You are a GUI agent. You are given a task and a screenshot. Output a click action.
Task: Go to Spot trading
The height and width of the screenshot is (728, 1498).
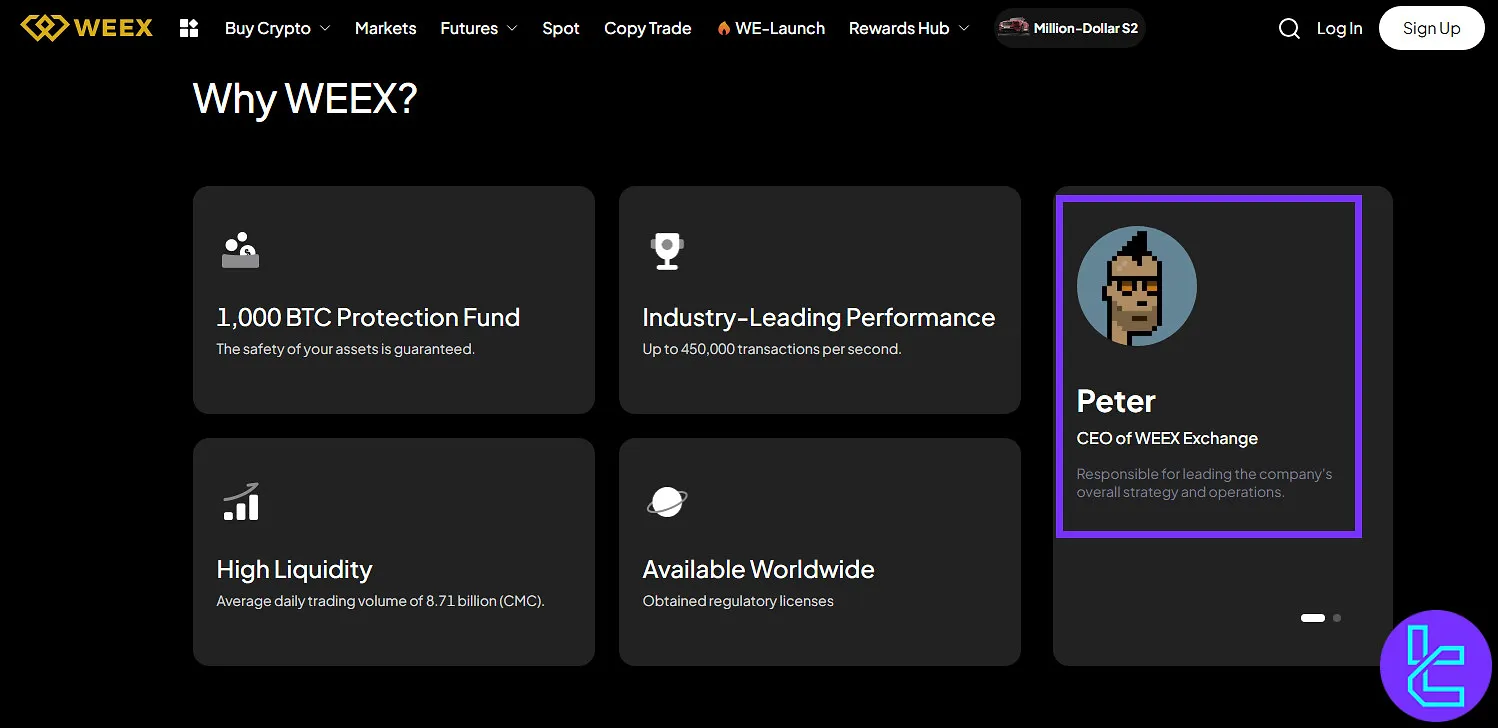561,28
